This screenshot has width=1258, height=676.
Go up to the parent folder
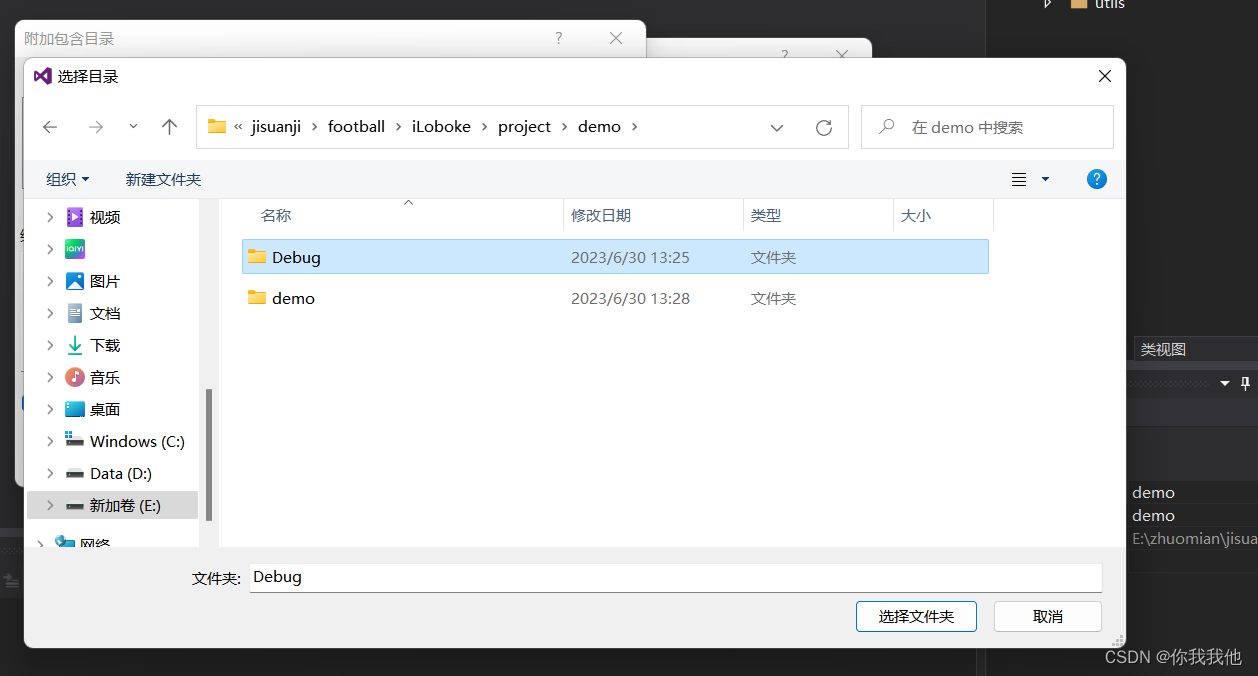click(x=169, y=127)
